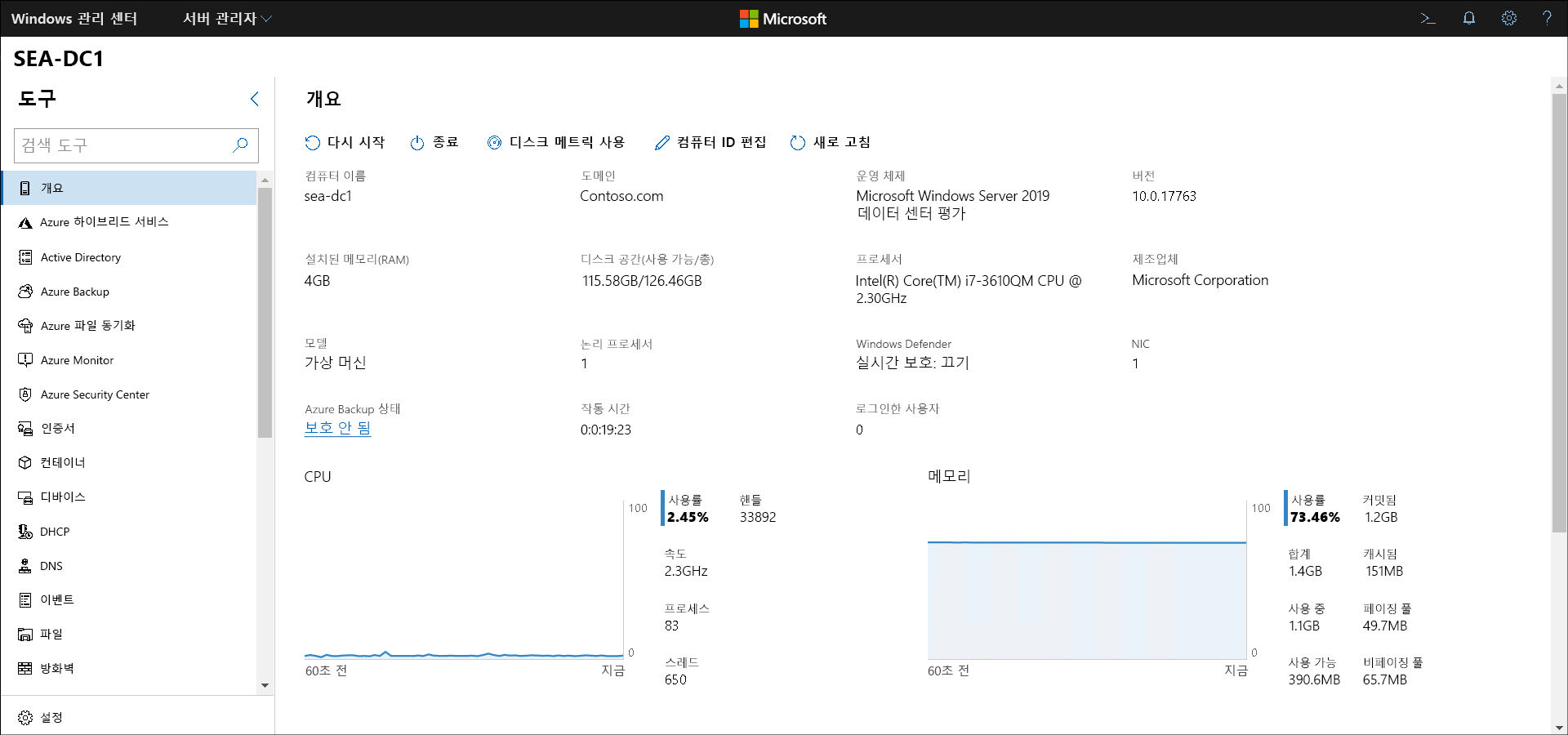Click 다시 시작 restart button
Image resolution: width=1568 pixels, height=735 pixels.
click(x=345, y=143)
